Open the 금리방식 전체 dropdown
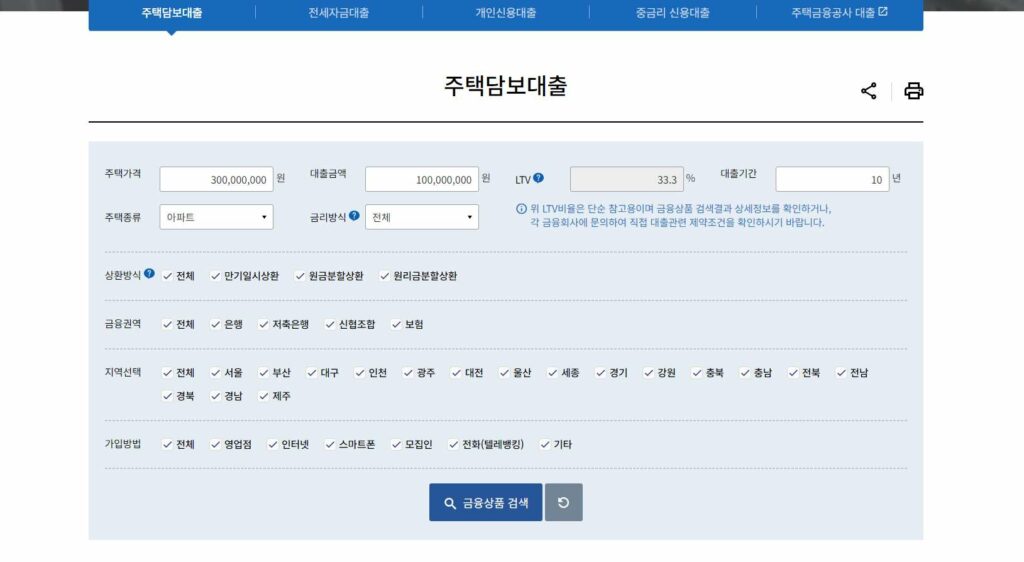The height and width of the screenshot is (562, 1024). click(x=422, y=217)
